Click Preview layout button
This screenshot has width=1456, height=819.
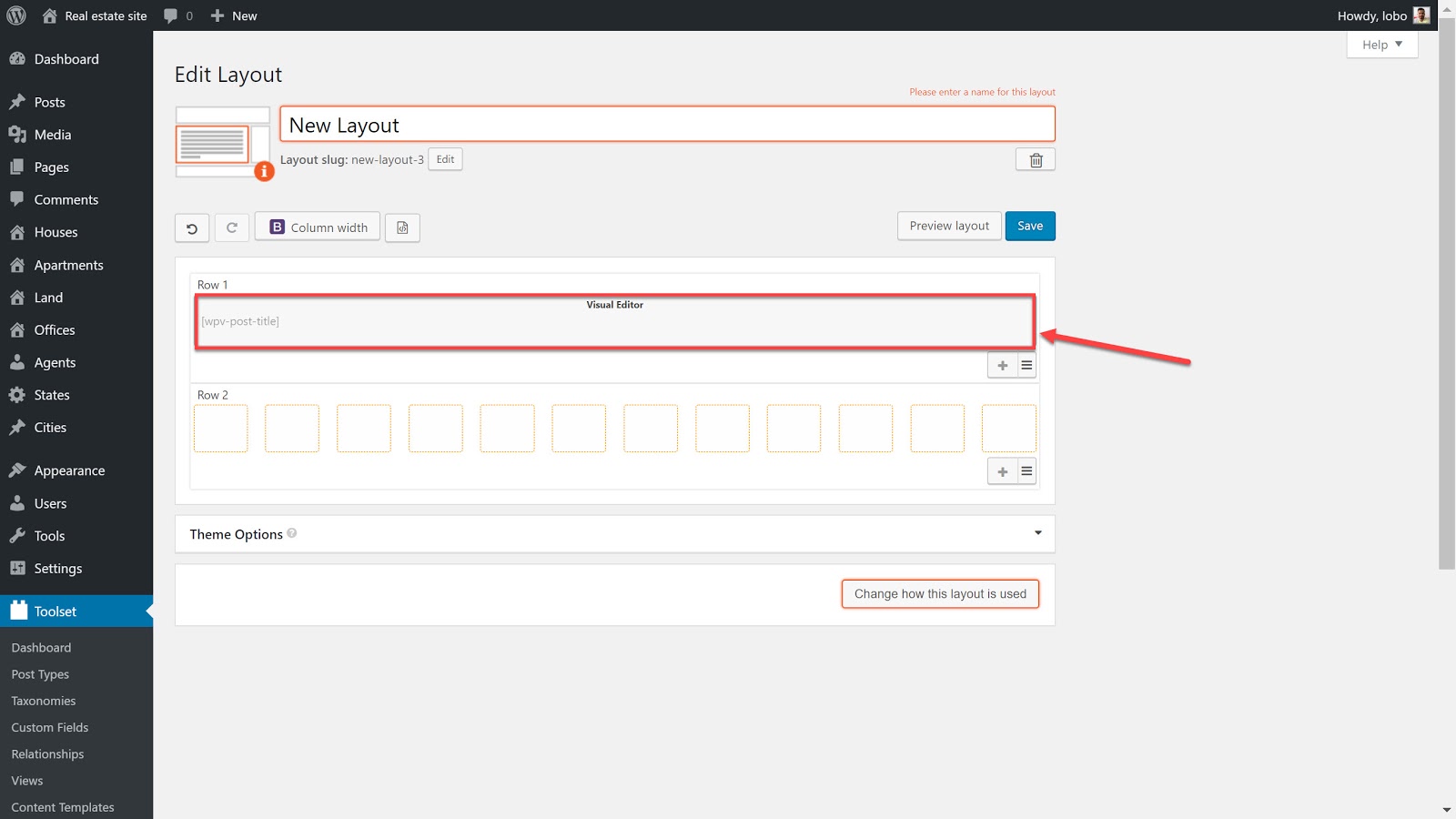click(948, 227)
